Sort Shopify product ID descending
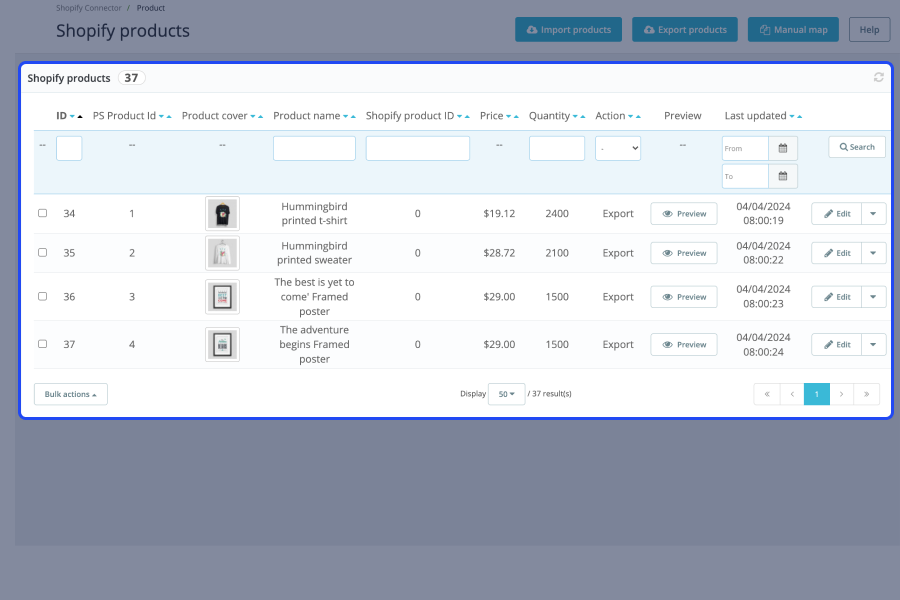This screenshot has width=900, height=600. pos(460,117)
